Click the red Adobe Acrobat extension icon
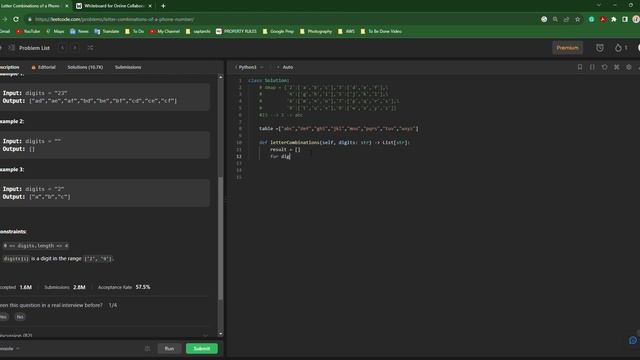The image size is (640, 360). point(603,19)
